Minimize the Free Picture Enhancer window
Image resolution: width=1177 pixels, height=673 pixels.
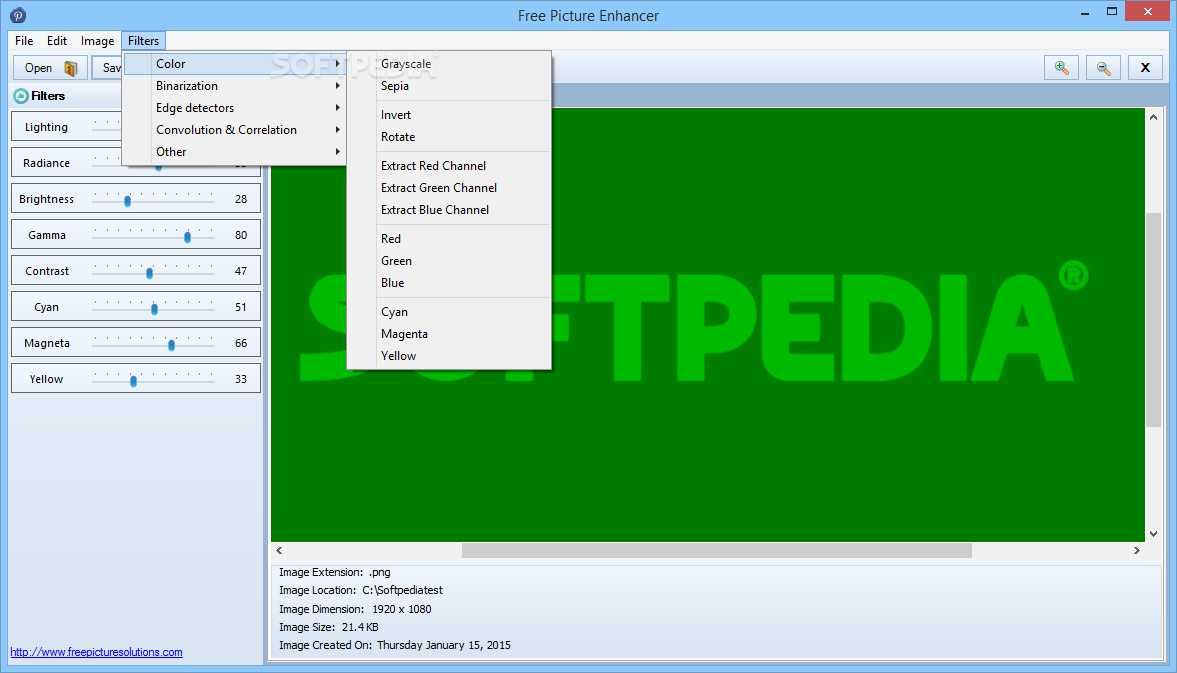(1085, 13)
